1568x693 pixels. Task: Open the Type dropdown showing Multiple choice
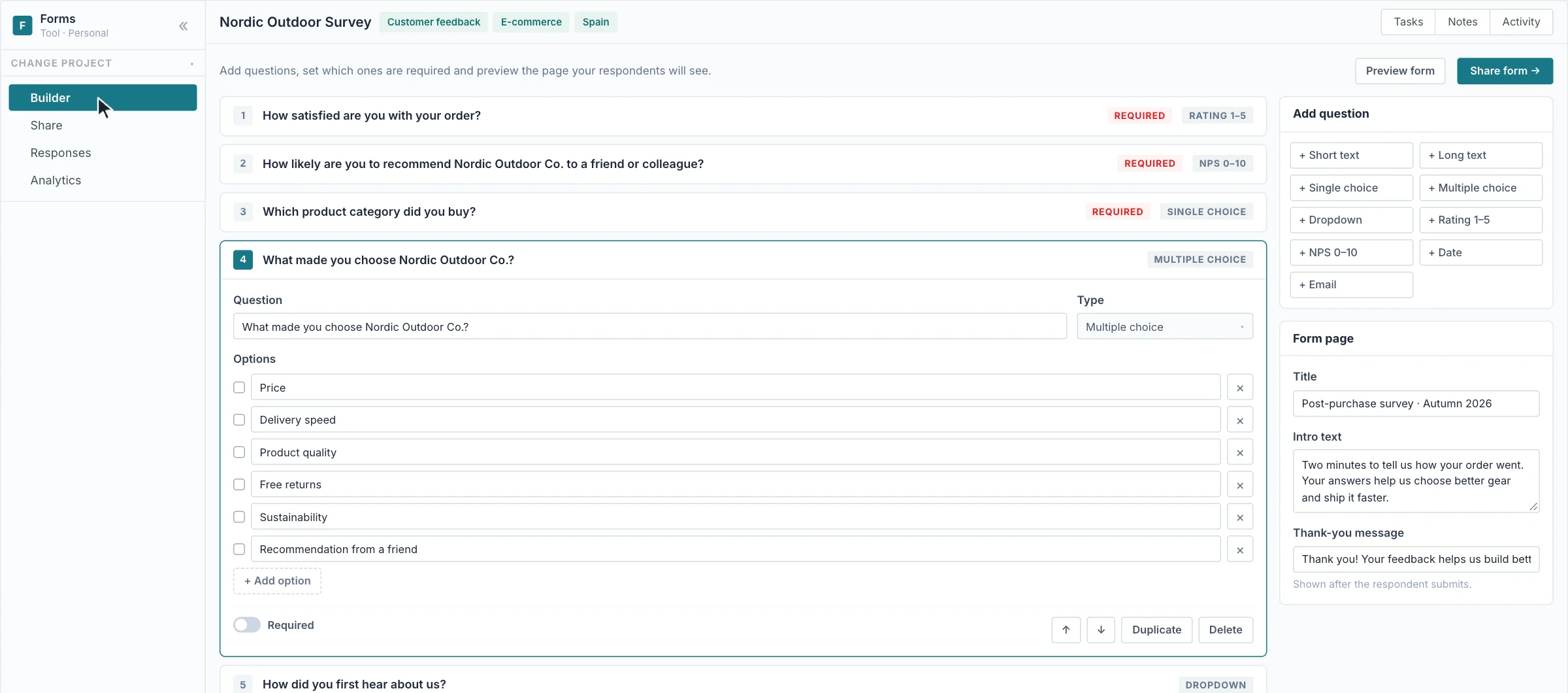[1164, 326]
